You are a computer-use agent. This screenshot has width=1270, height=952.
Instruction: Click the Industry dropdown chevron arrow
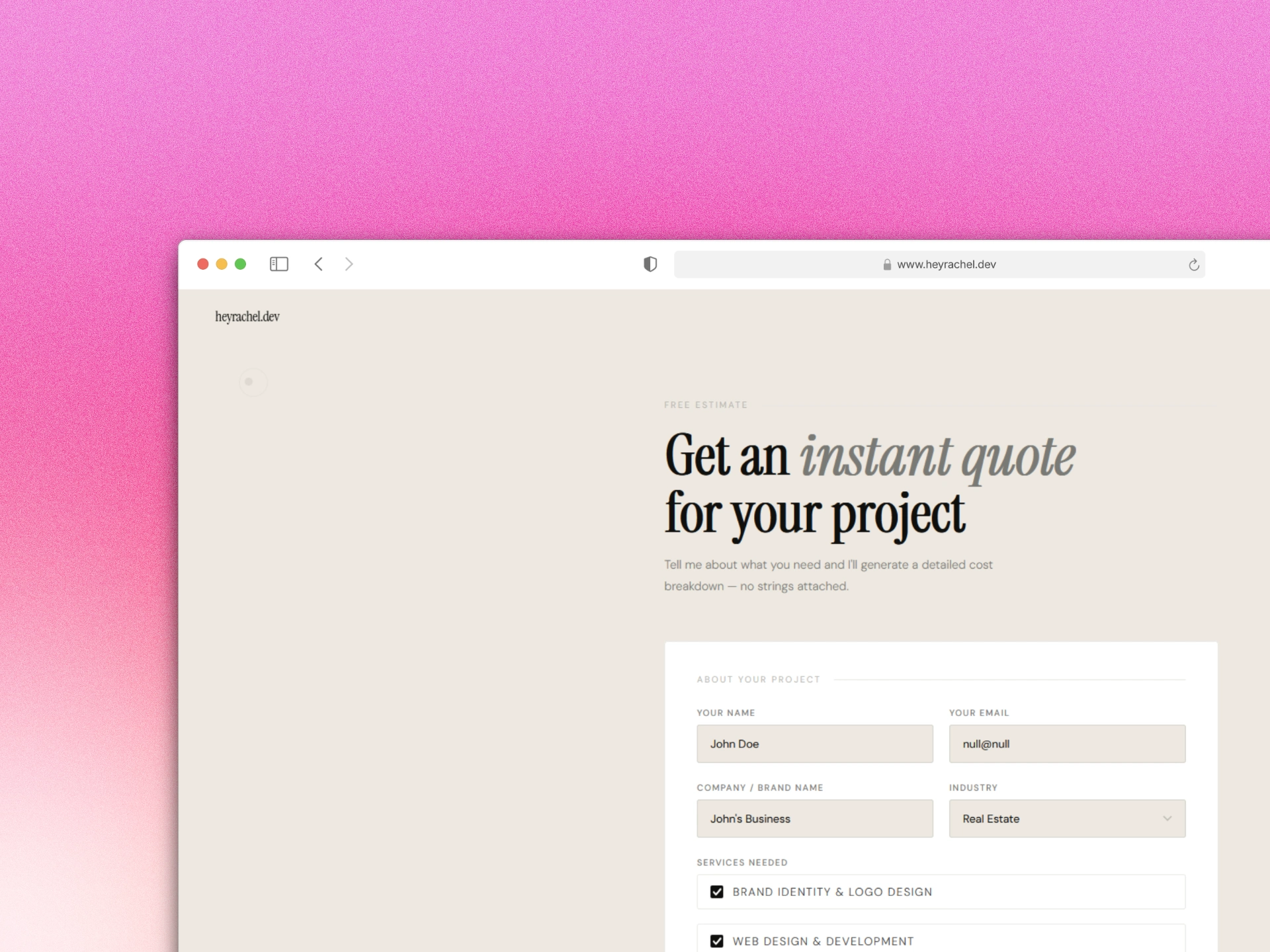(x=1167, y=818)
